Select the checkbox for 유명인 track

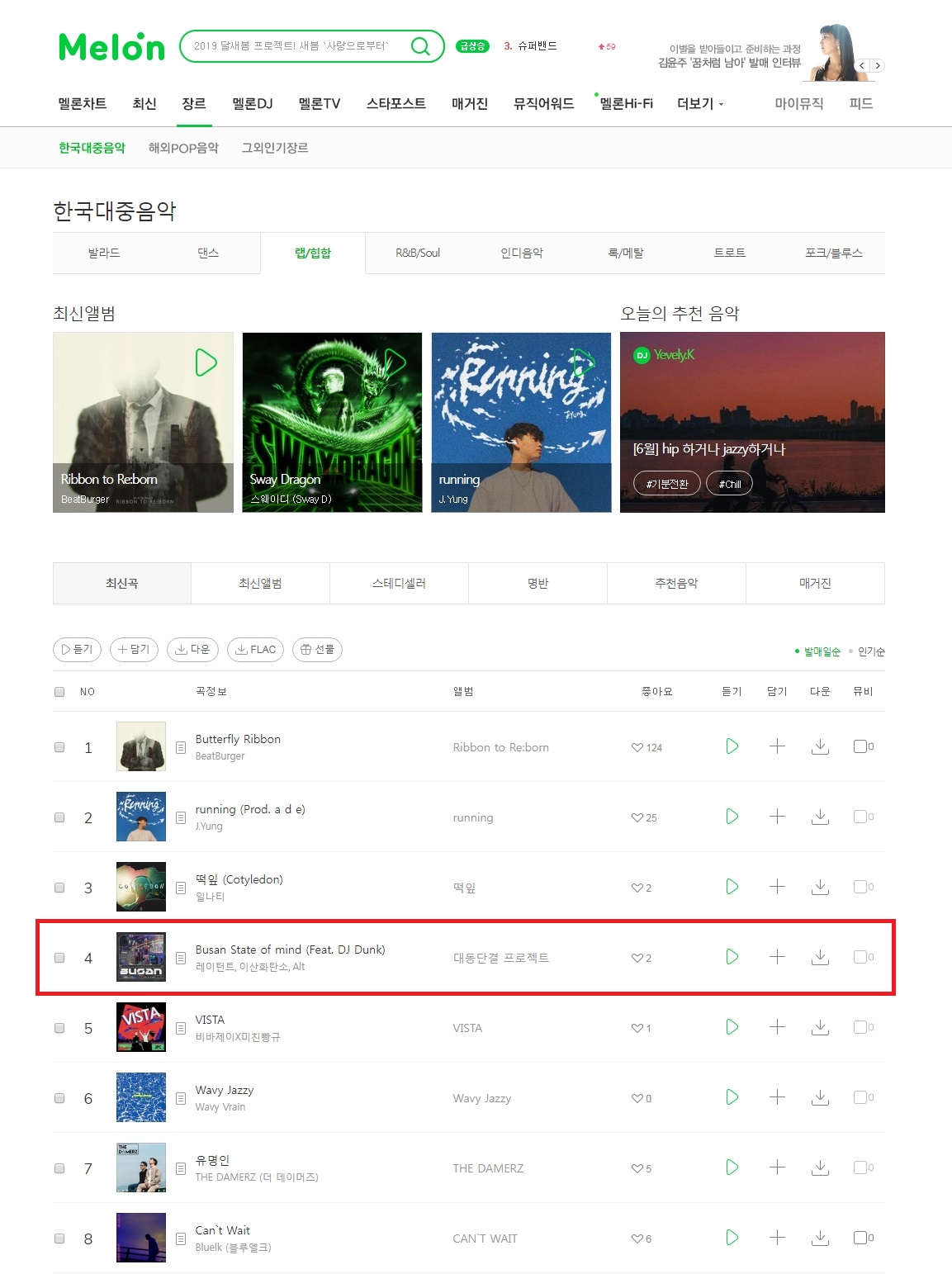(x=59, y=1168)
